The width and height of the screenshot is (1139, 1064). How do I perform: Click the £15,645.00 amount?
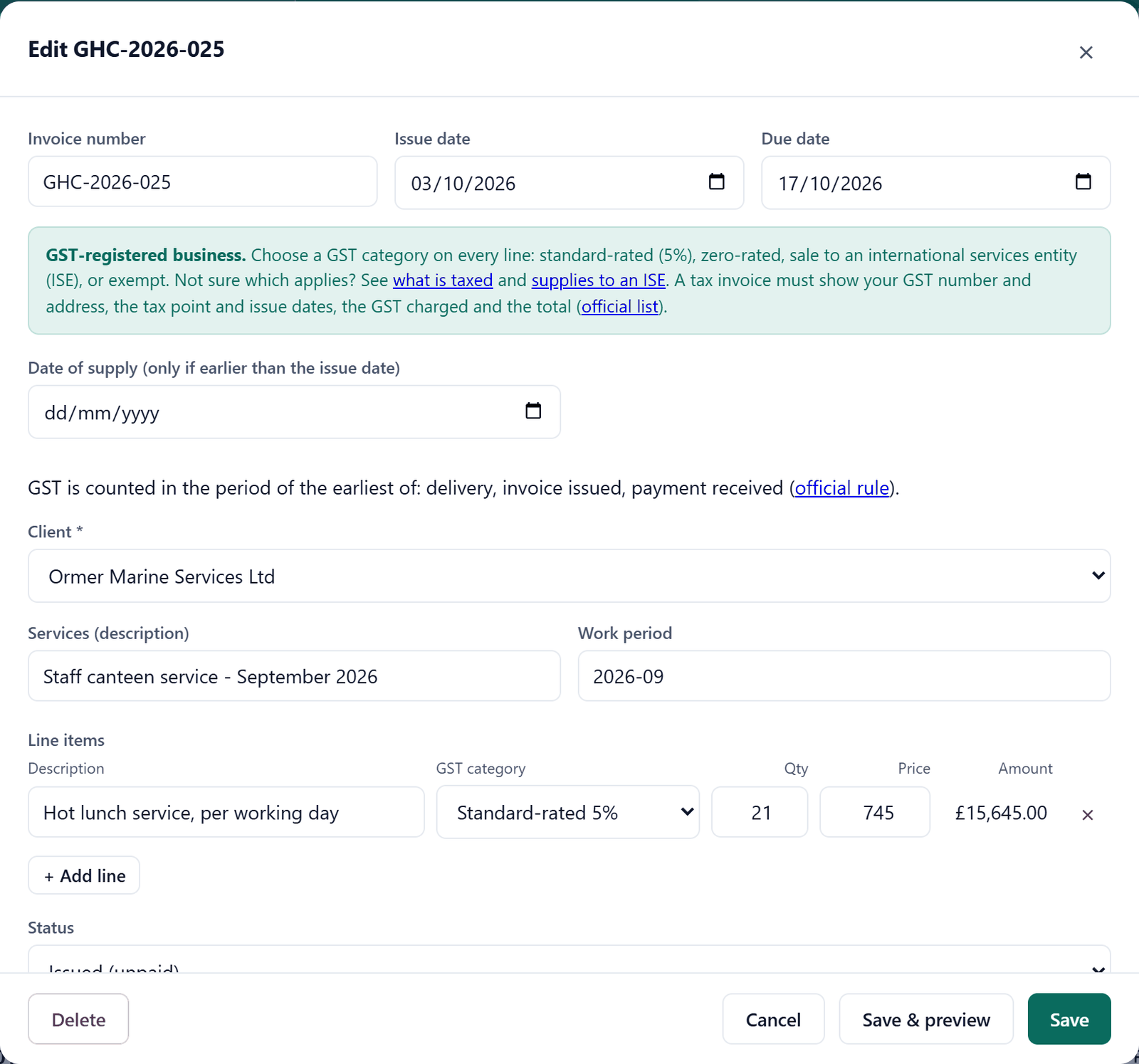coord(1001,813)
